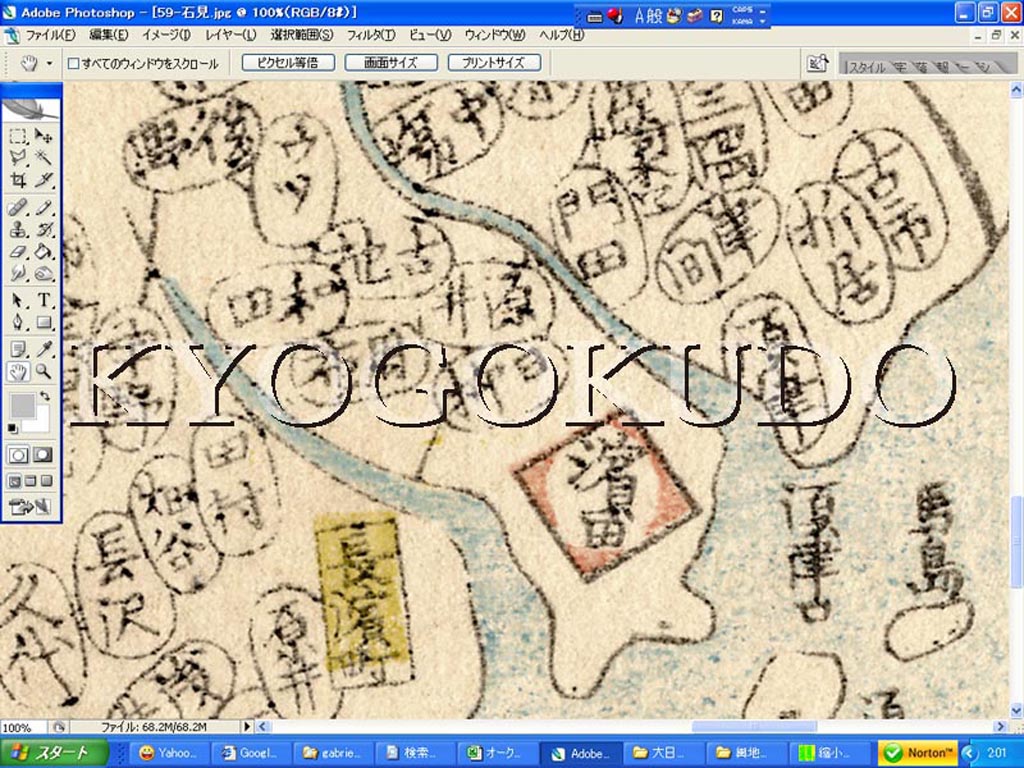Viewport: 1024px width, 768px height.
Task: Open the ファイル(F) menu
Action: click(x=50, y=35)
